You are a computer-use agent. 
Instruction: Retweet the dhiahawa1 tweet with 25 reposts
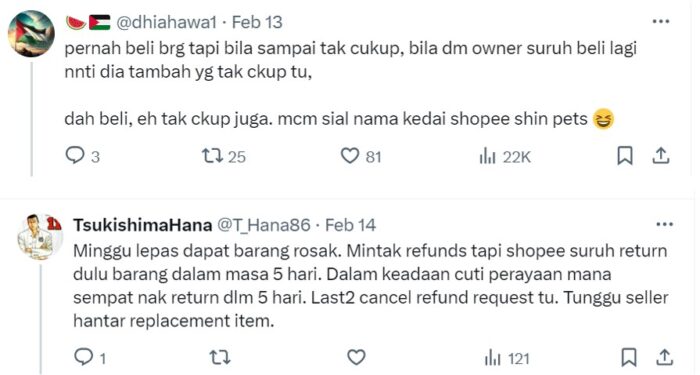(x=223, y=156)
